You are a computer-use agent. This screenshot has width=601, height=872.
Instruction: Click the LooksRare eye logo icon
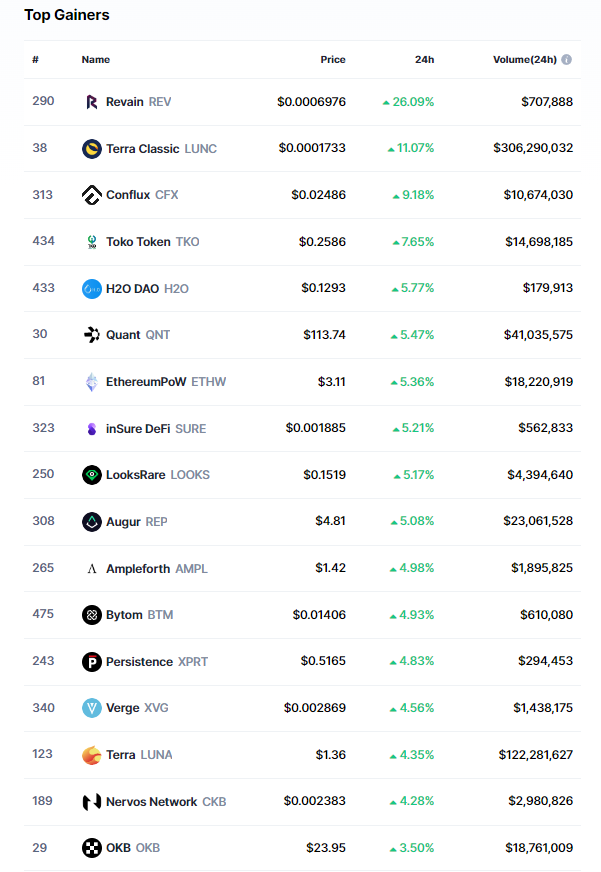[x=92, y=475]
